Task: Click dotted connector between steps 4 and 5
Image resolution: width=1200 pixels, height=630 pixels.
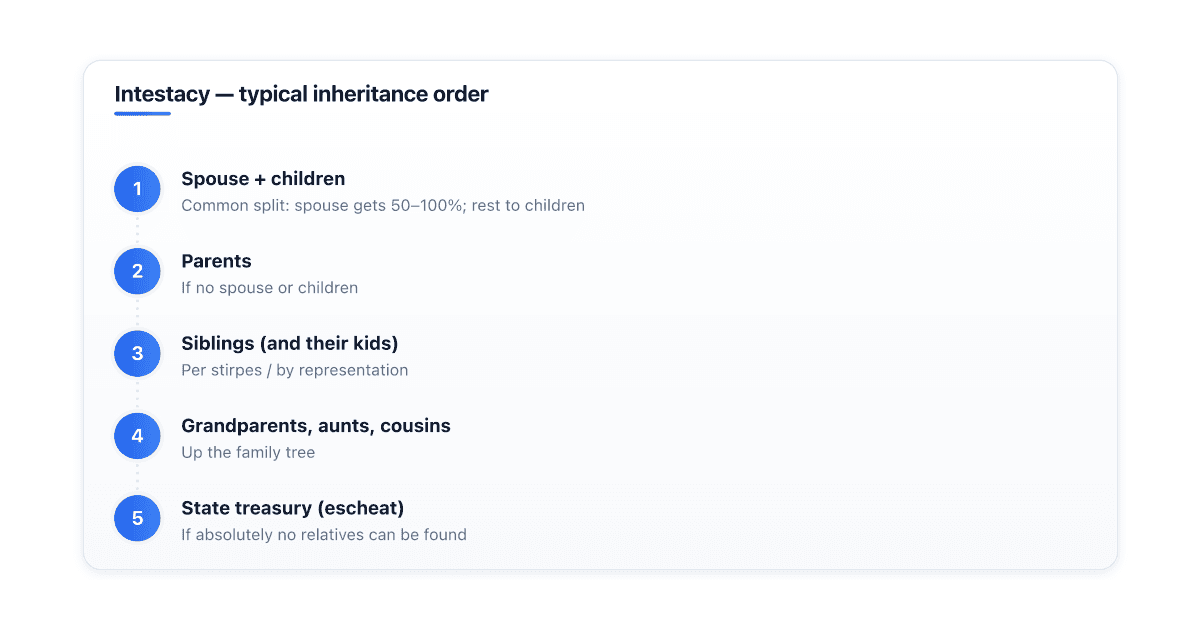Action: coord(137,477)
